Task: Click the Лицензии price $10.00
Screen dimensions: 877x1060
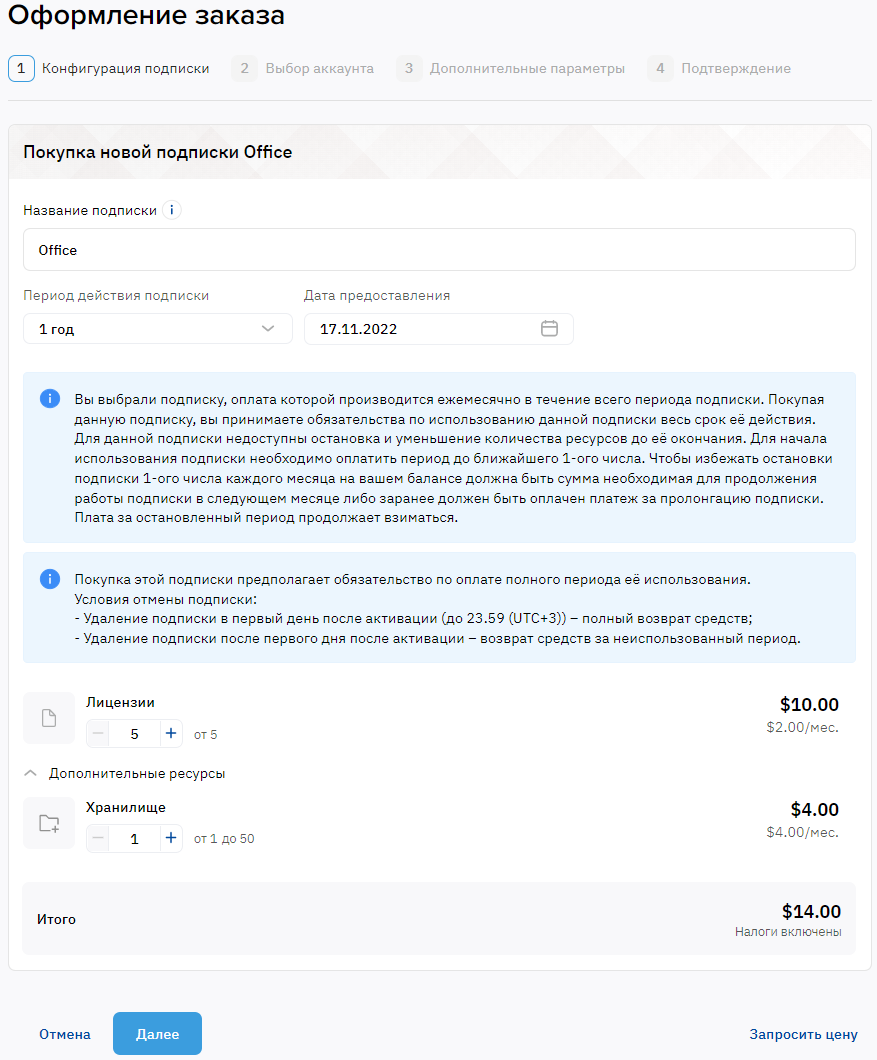Action: [x=809, y=704]
